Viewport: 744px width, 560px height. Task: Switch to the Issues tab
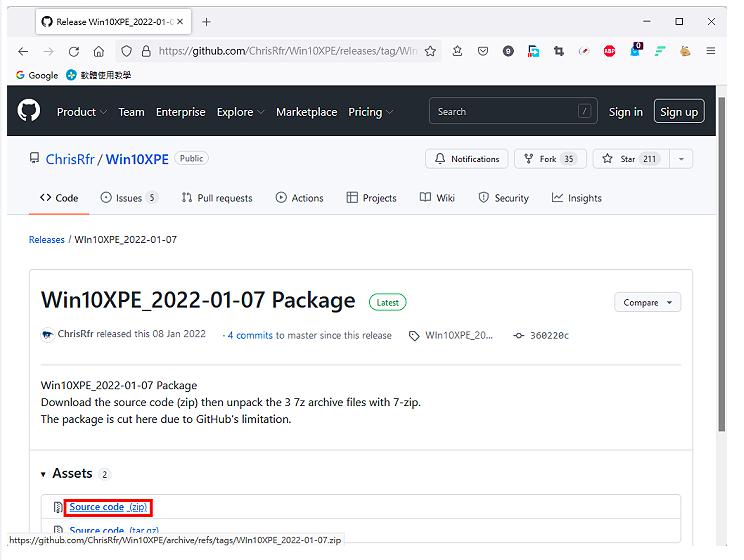pos(129,198)
